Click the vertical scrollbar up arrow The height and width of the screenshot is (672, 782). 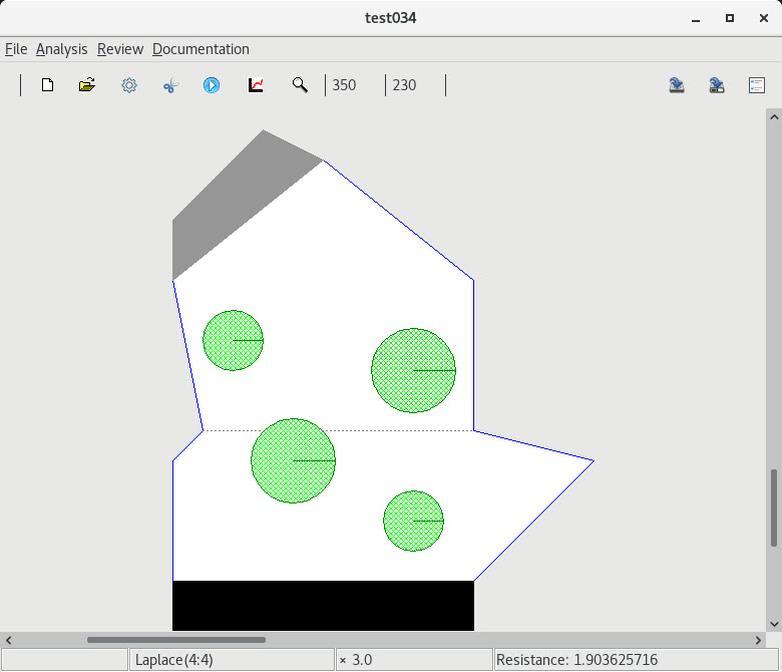773,117
